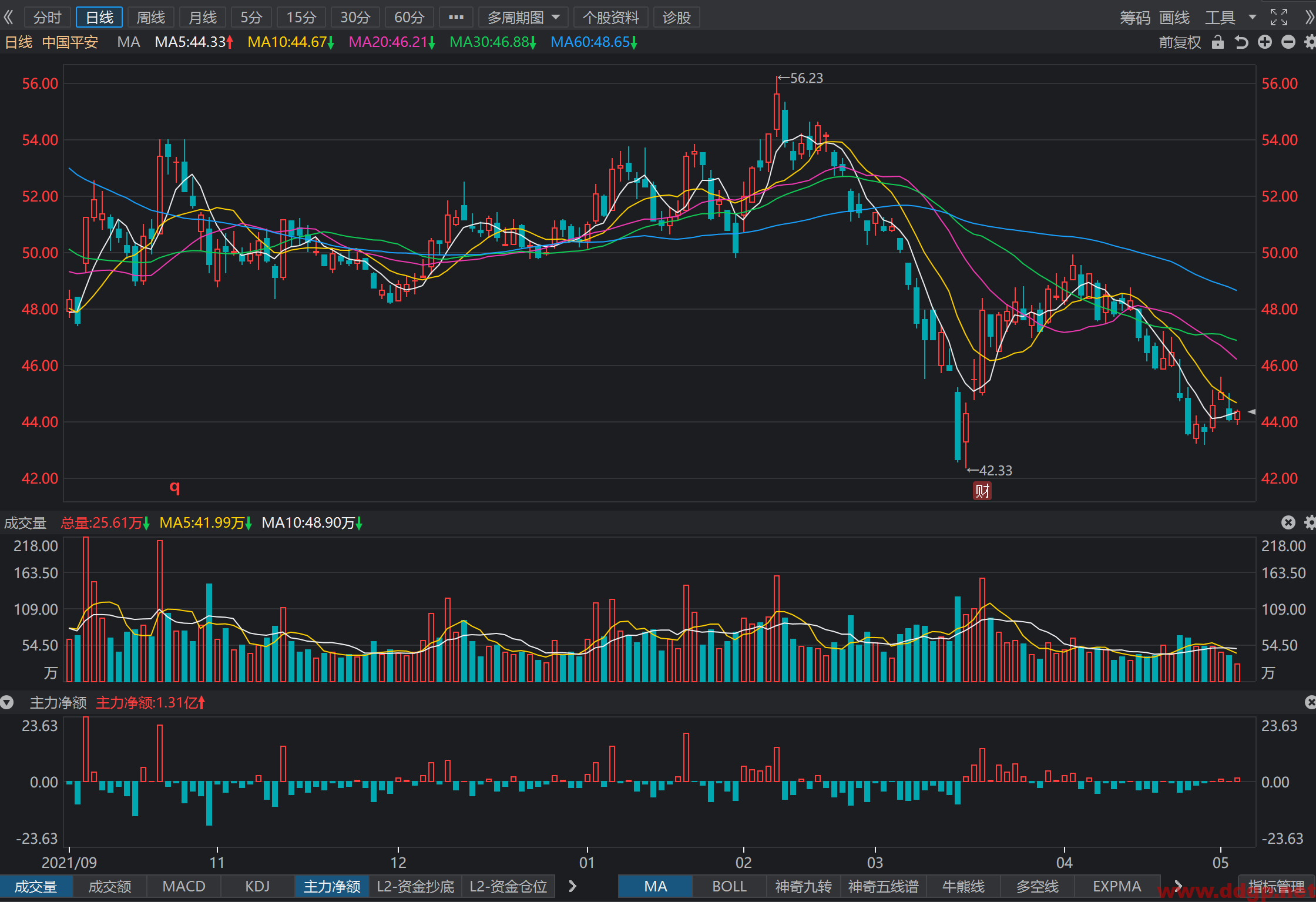Toggle the chart lock icon
This screenshot has width=1316, height=902.
tap(1218, 42)
